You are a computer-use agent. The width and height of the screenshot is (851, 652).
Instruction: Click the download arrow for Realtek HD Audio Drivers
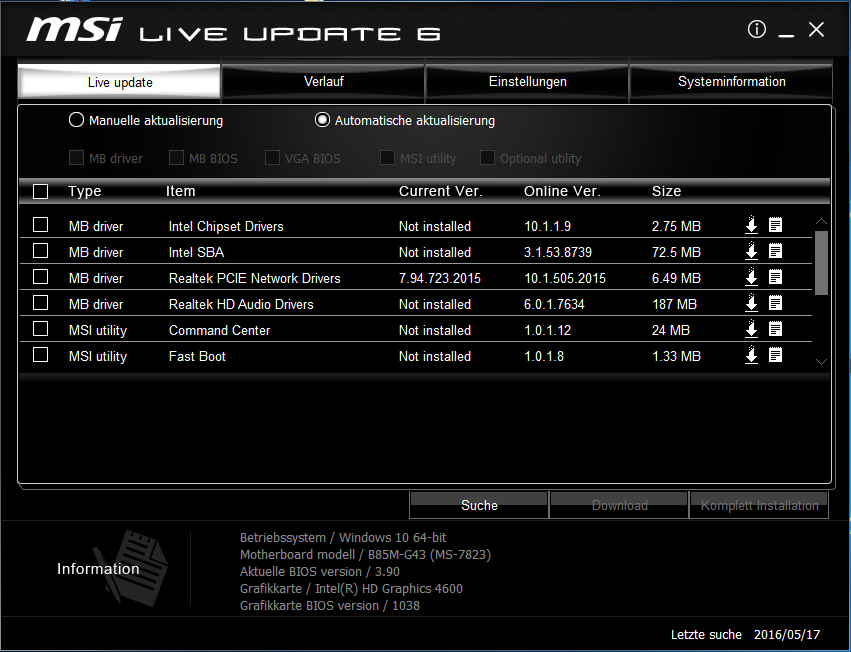point(751,303)
